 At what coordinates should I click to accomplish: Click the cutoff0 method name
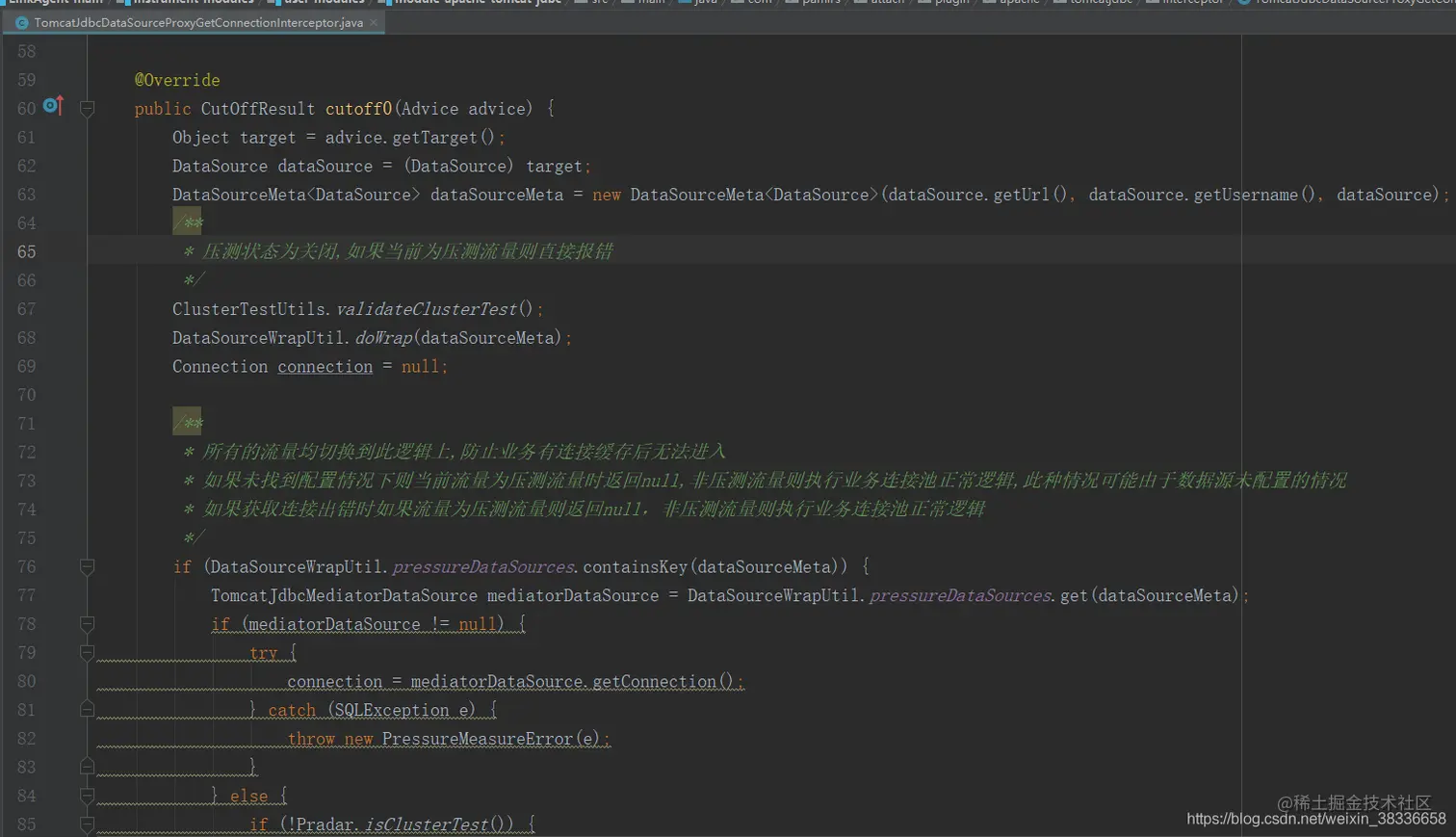pyautogui.click(x=358, y=109)
